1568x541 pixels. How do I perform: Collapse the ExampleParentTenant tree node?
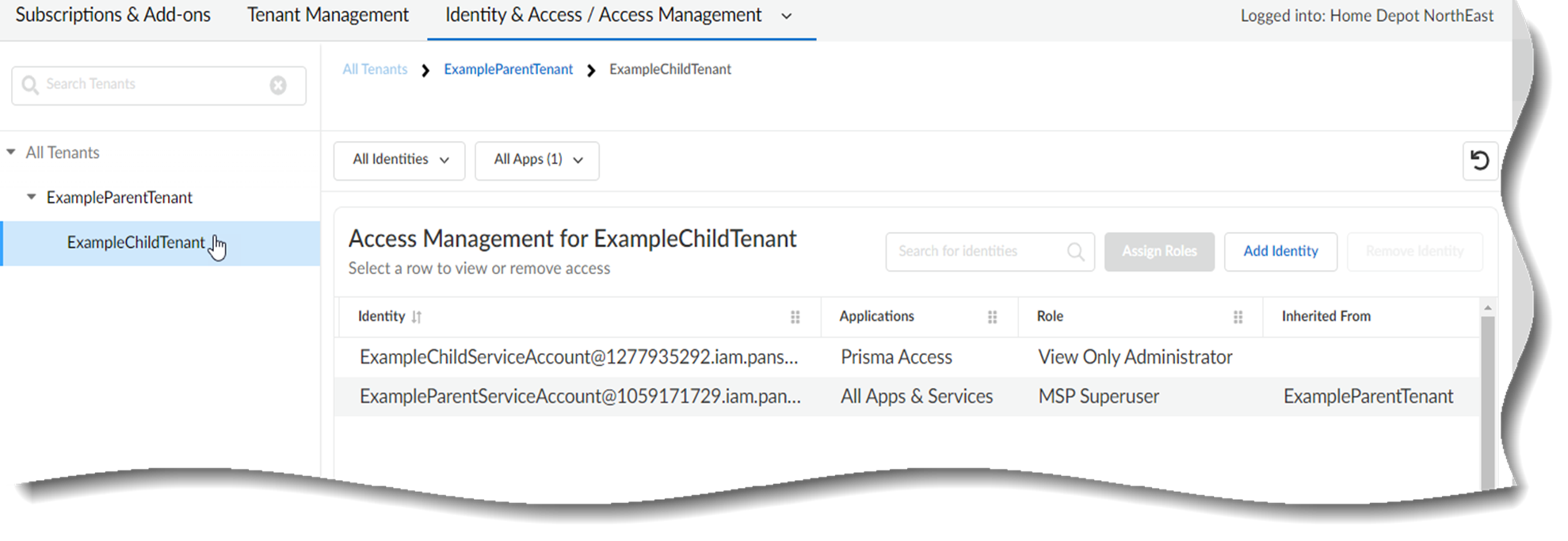[x=32, y=196]
